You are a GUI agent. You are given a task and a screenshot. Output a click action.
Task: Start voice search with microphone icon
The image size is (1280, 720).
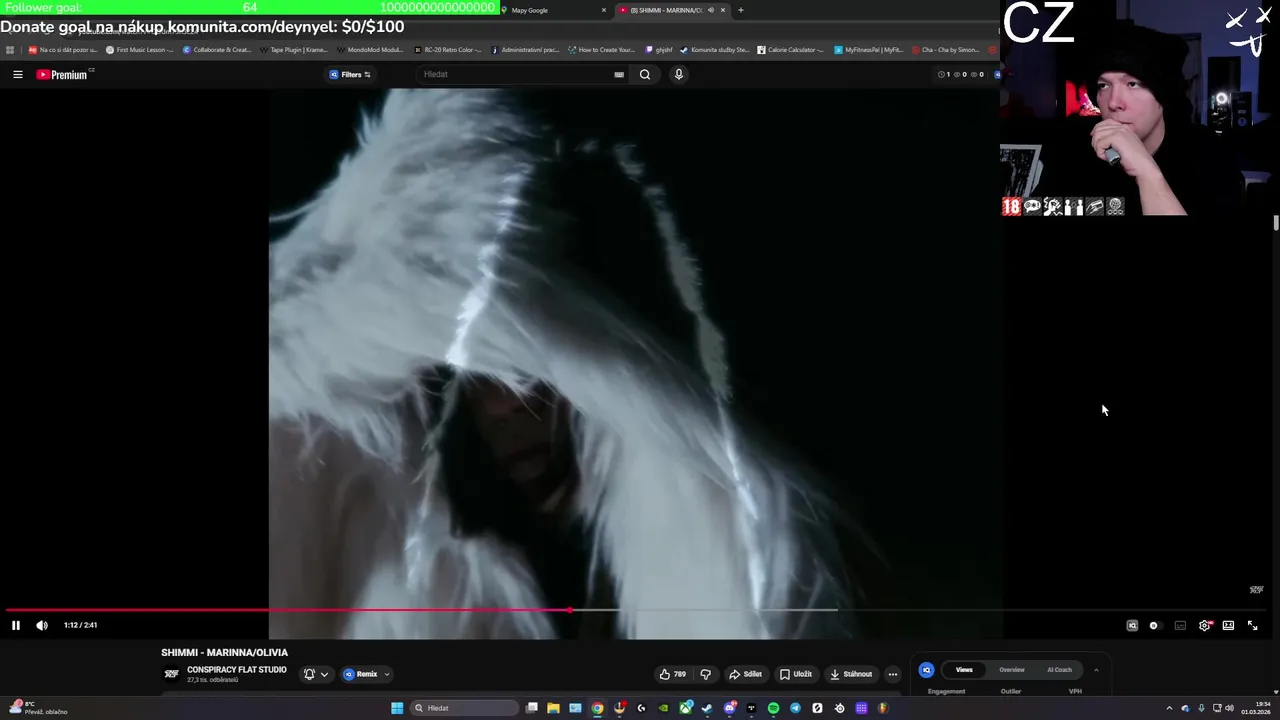(678, 74)
